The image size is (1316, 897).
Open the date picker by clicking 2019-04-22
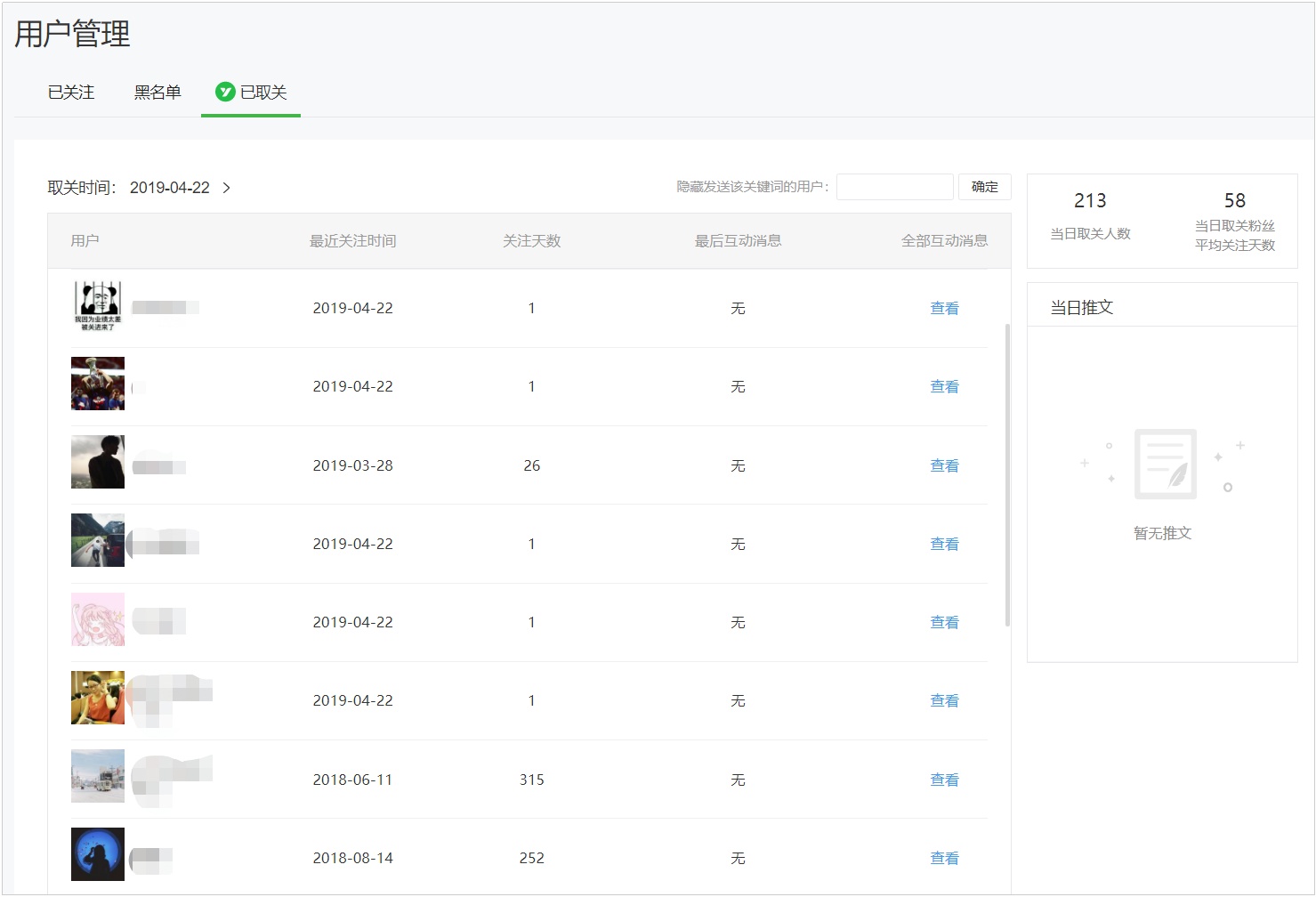point(169,188)
